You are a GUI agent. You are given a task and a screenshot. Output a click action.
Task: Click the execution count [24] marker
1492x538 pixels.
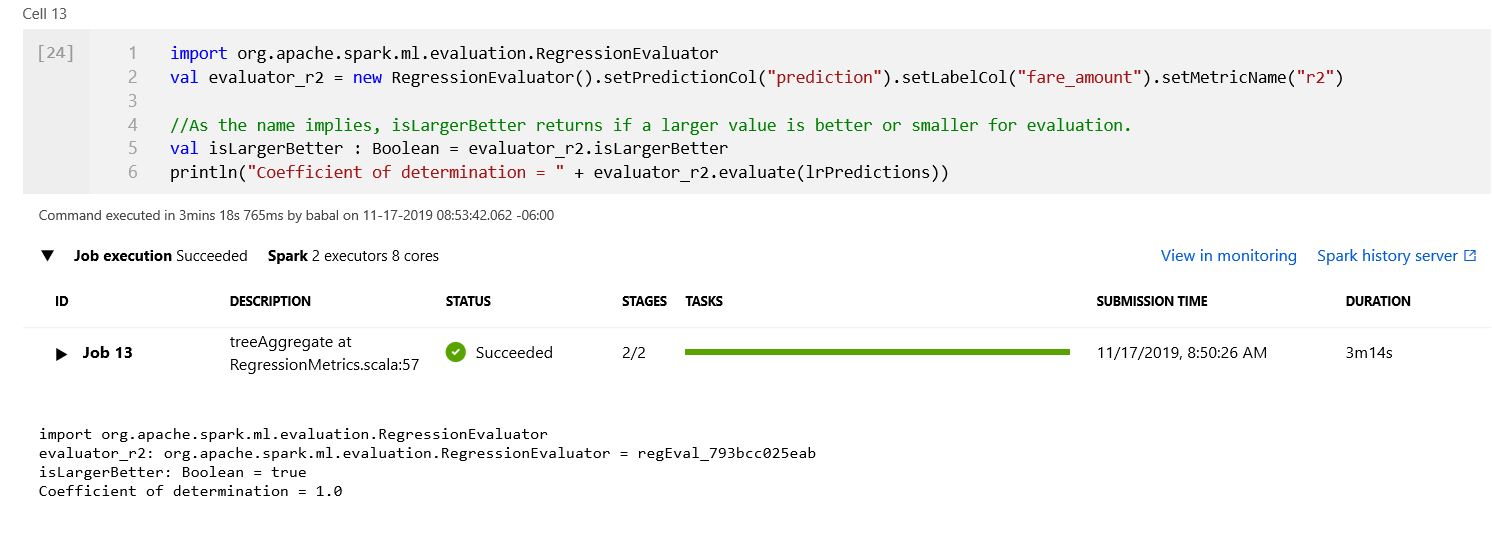(x=55, y=53)
